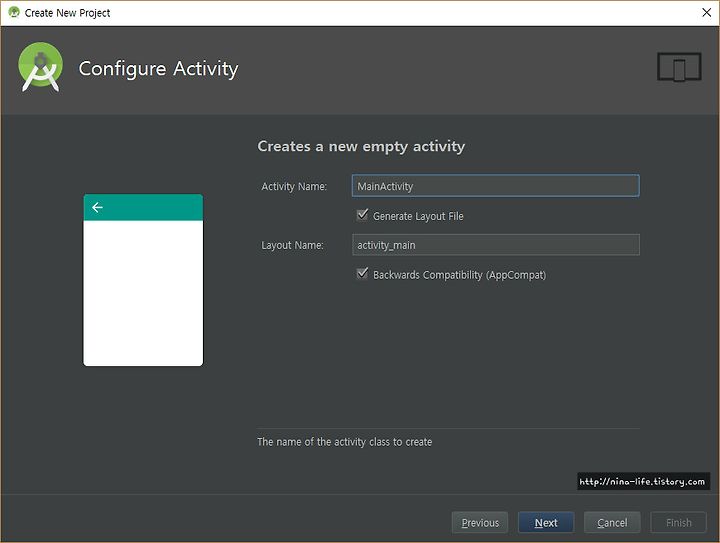Click the nina-life.tistory.com watermark link
The height and width of the screenshot is (543, 720).
(x=643, y=481)
